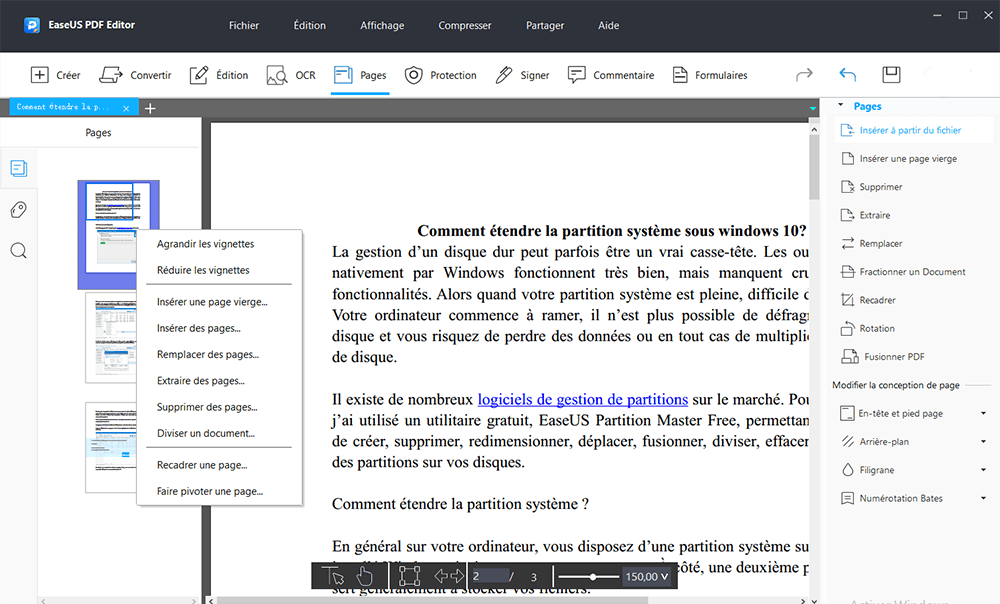1000x604 pixels.
Task: Open the tab list dropdown arrow
Action: pyautogui.click(x=812, y=108)
